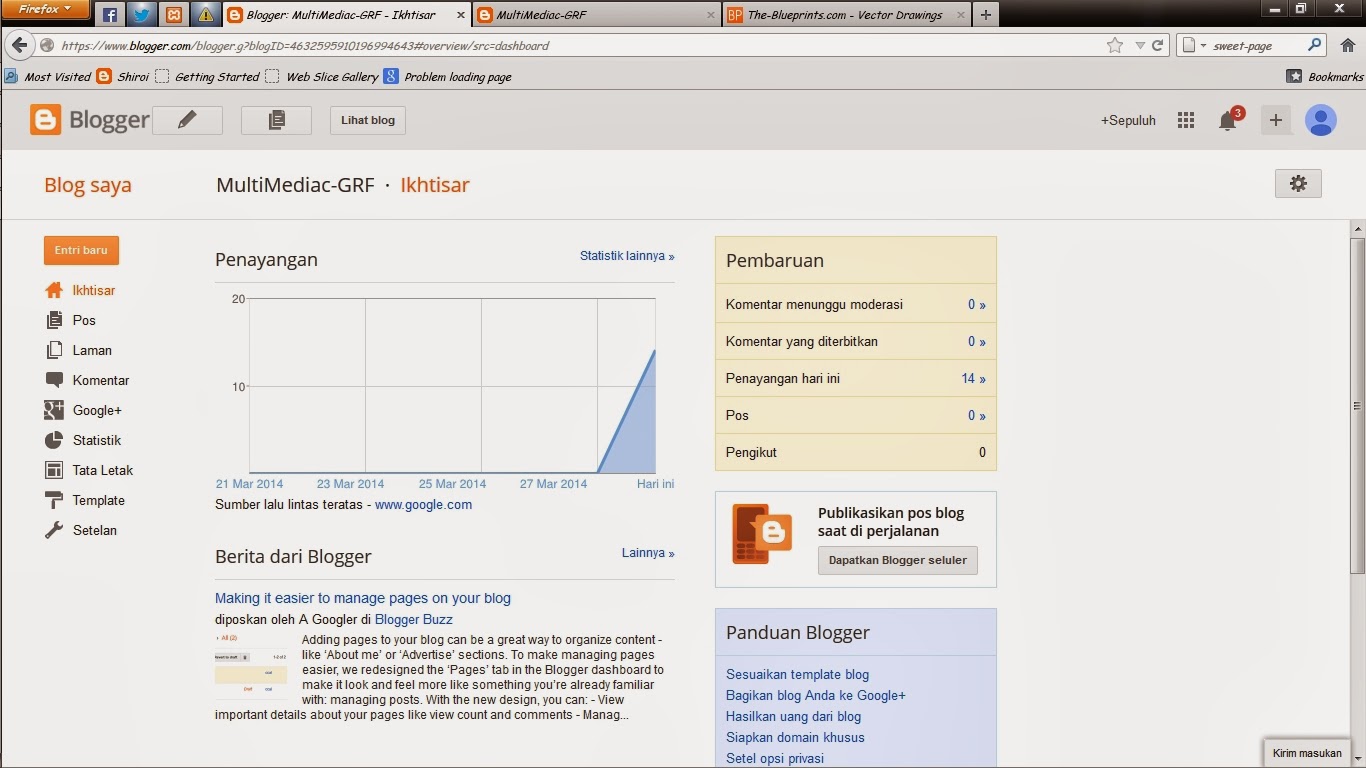
Task: Click the Google+ icon in sidebar
Action: pyautogui.click(x=54, y=410)
